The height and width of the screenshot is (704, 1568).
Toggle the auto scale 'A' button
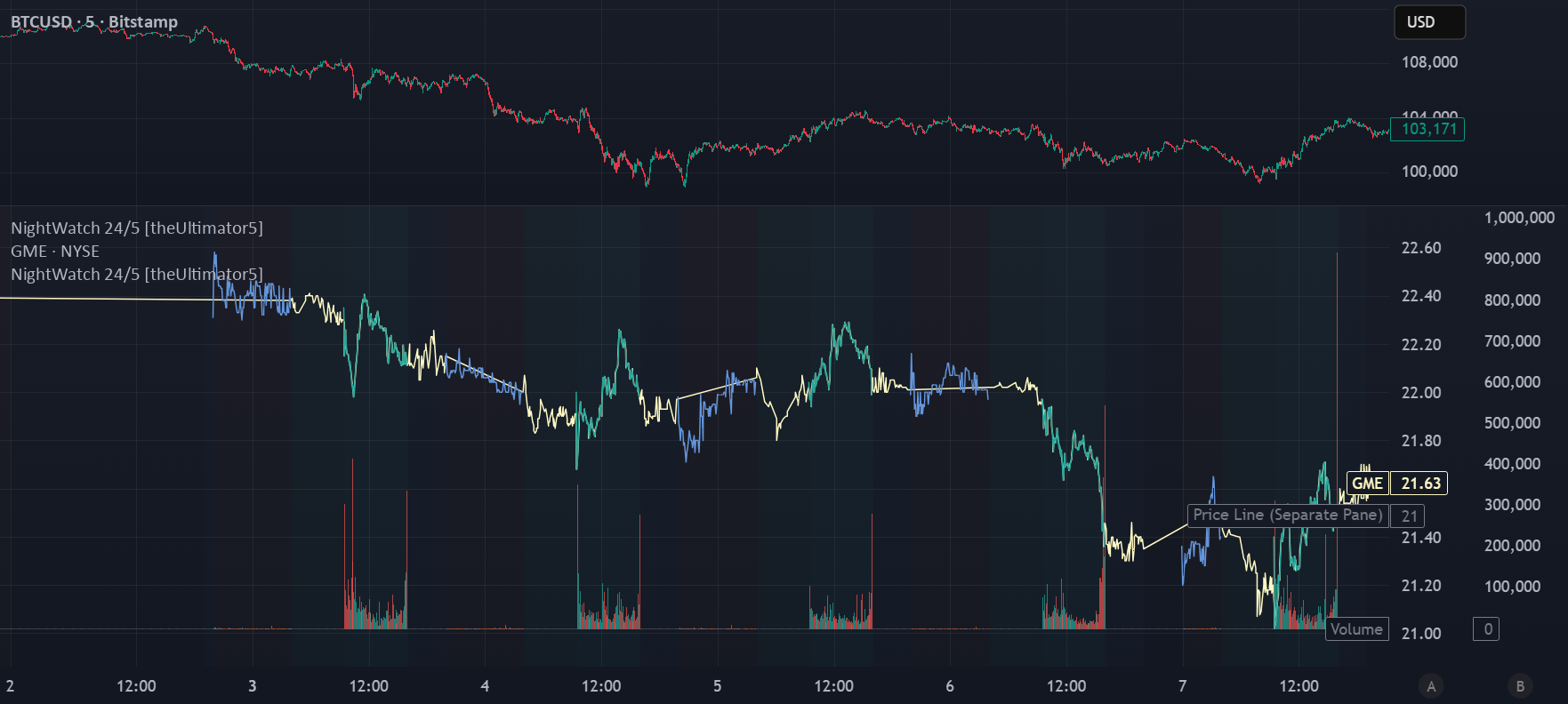[x=1431, y=686]
